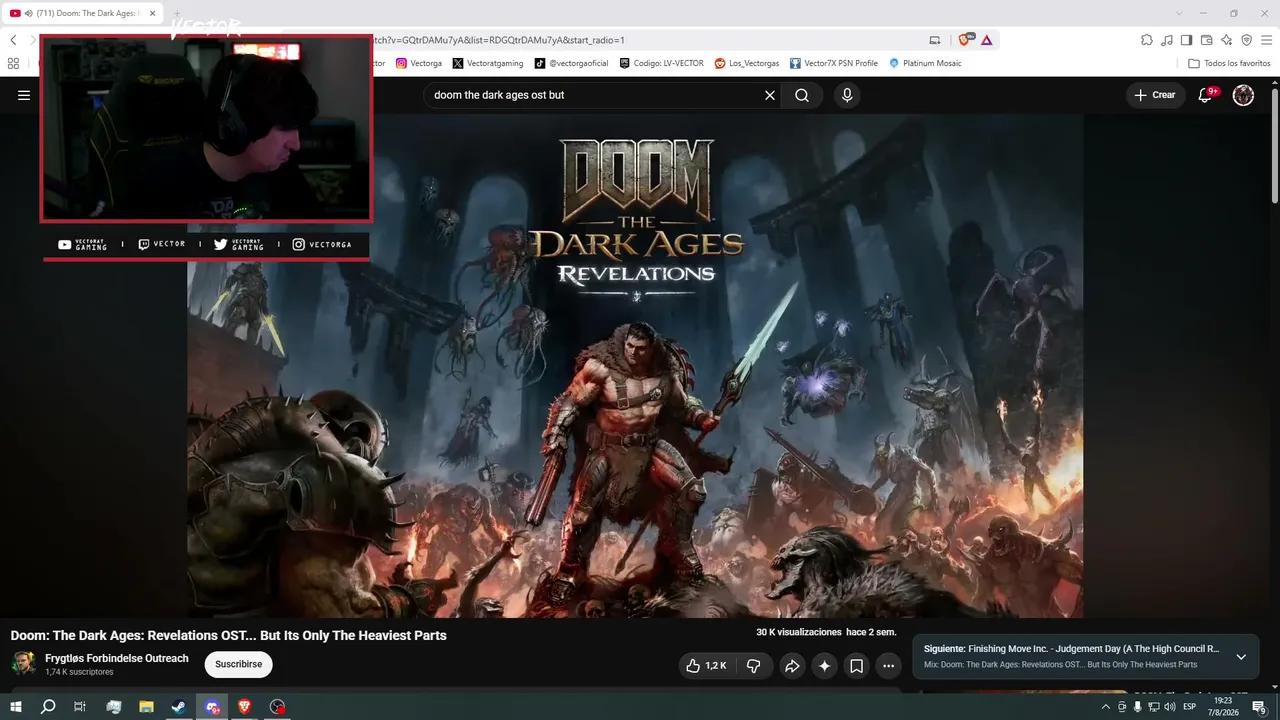Save video to playlist bookmark icon

pyautogui.click(x=857, y=666)
